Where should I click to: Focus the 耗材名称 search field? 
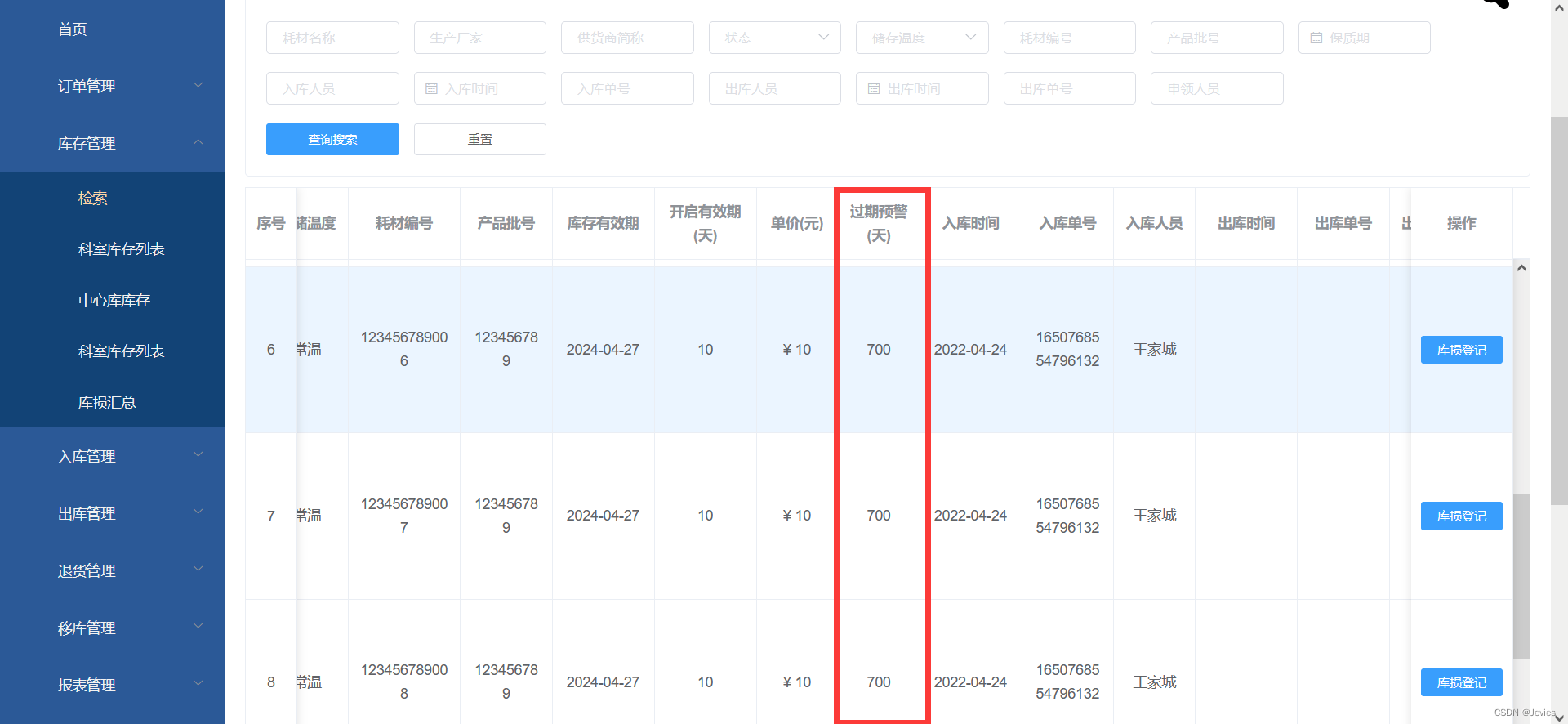[x=332, y=38]
